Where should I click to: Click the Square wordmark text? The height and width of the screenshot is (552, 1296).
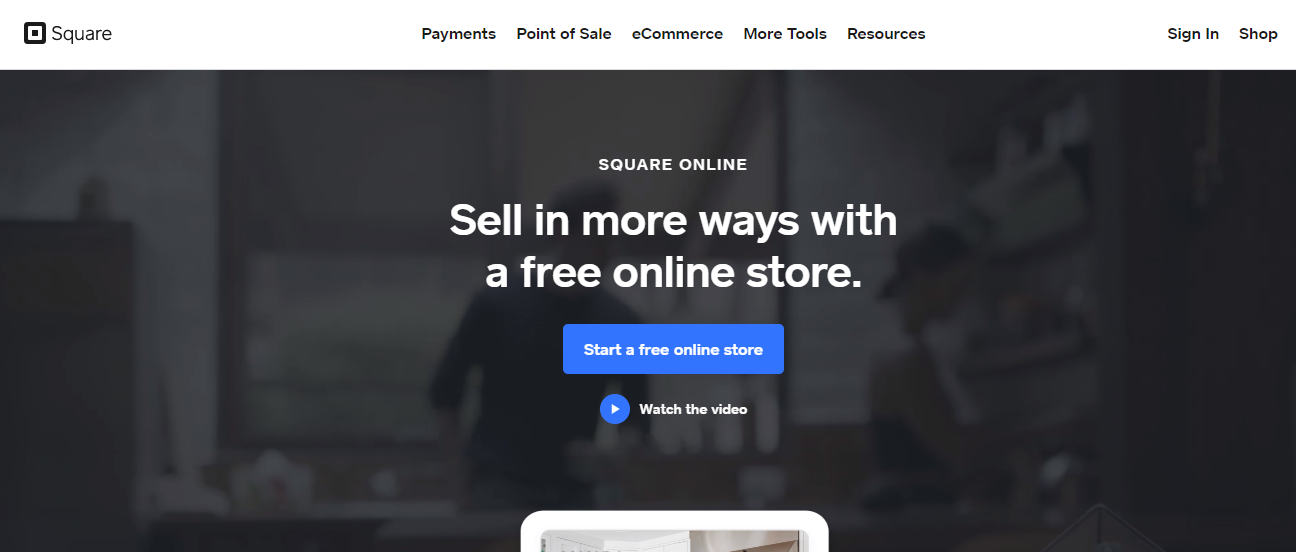pos(82,34)
